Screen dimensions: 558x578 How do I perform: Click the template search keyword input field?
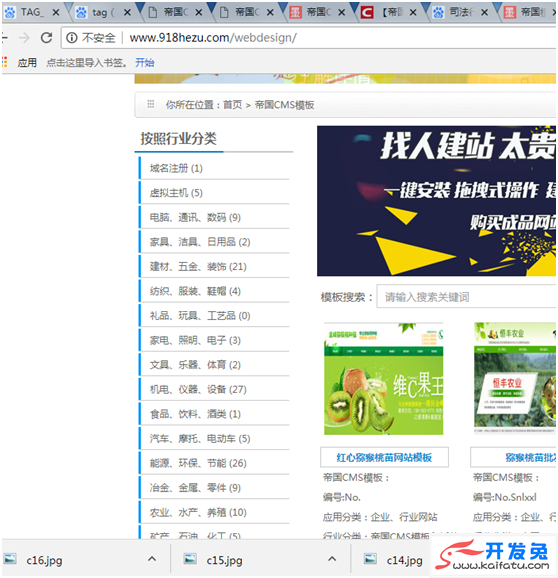pos(466,297)
